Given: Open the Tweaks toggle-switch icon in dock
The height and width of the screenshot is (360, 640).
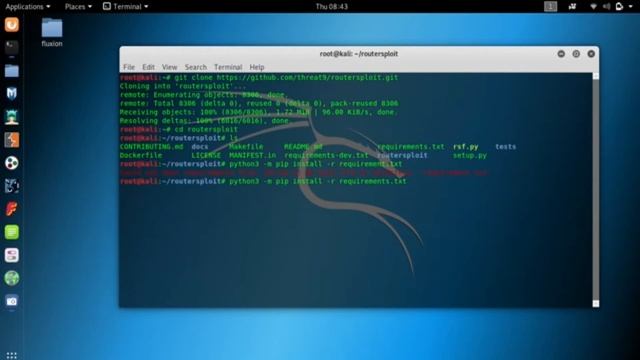Looking at the screenshot, I should [x=11, y=255].
